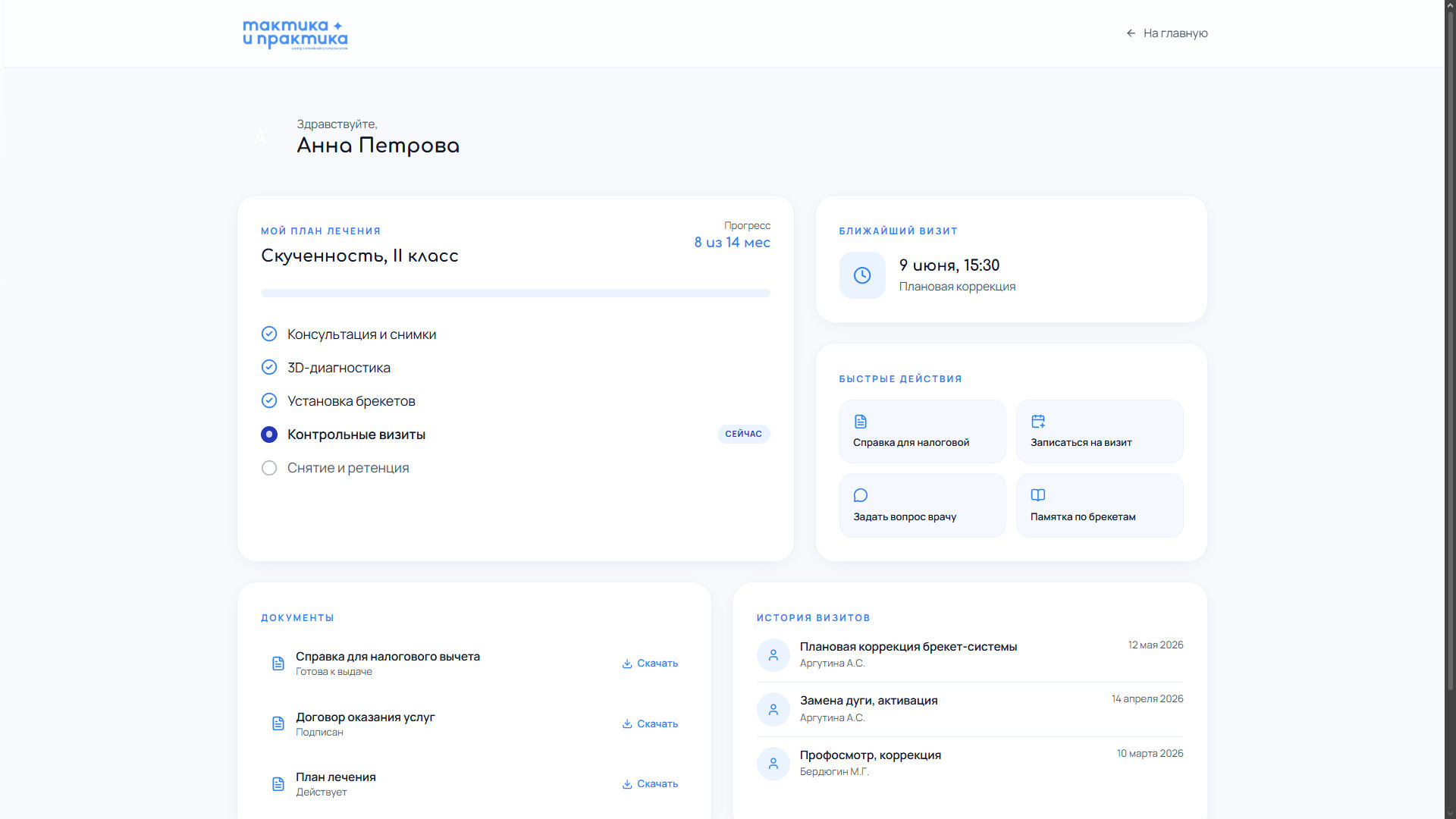Image resolution: width=1456 pixels, height=819 pixels.
Task: Click upcoming visit 9 июня, 15:30
Action: [949, 265]
